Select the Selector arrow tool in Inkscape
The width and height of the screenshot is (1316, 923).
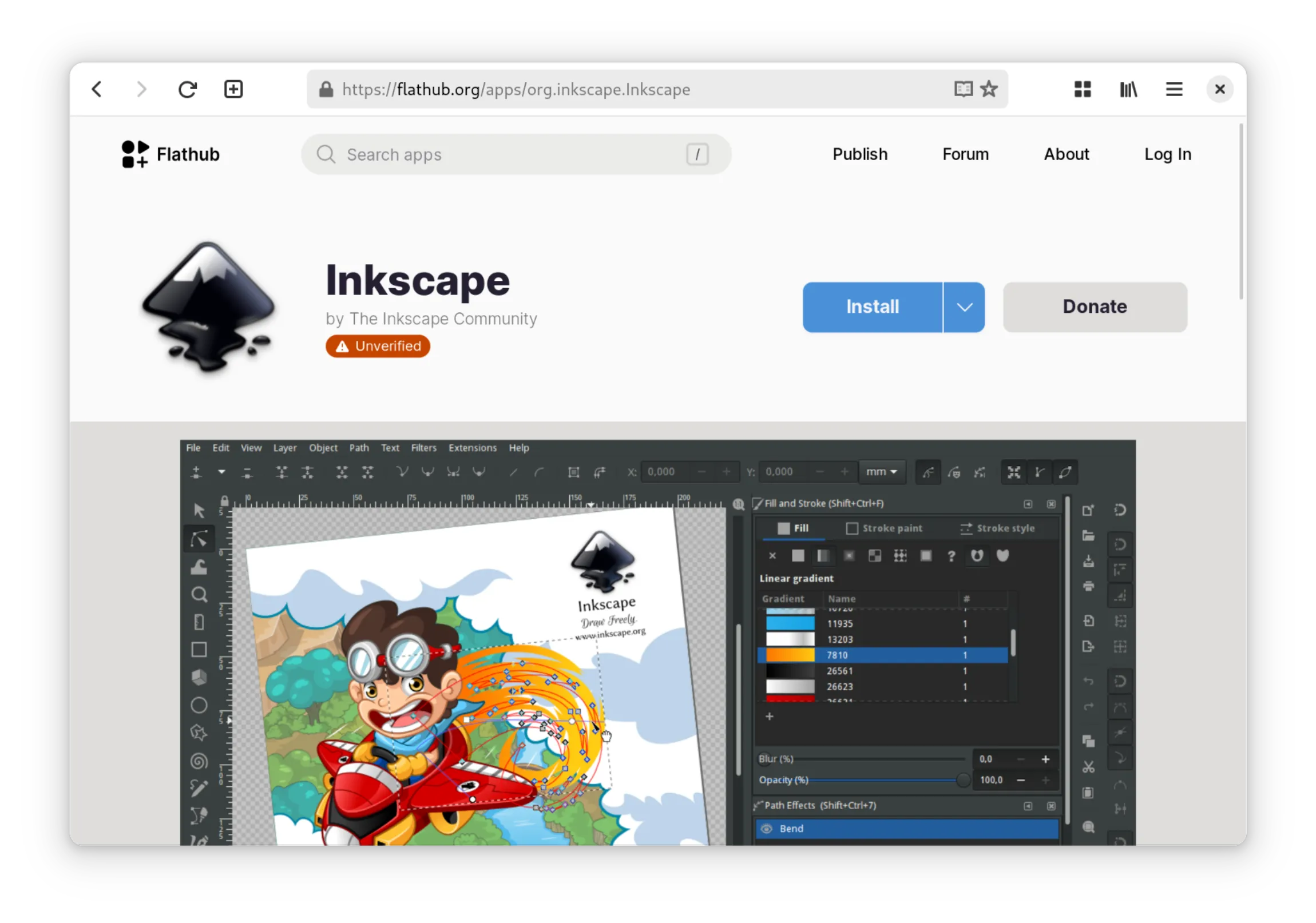pos(199,511)
